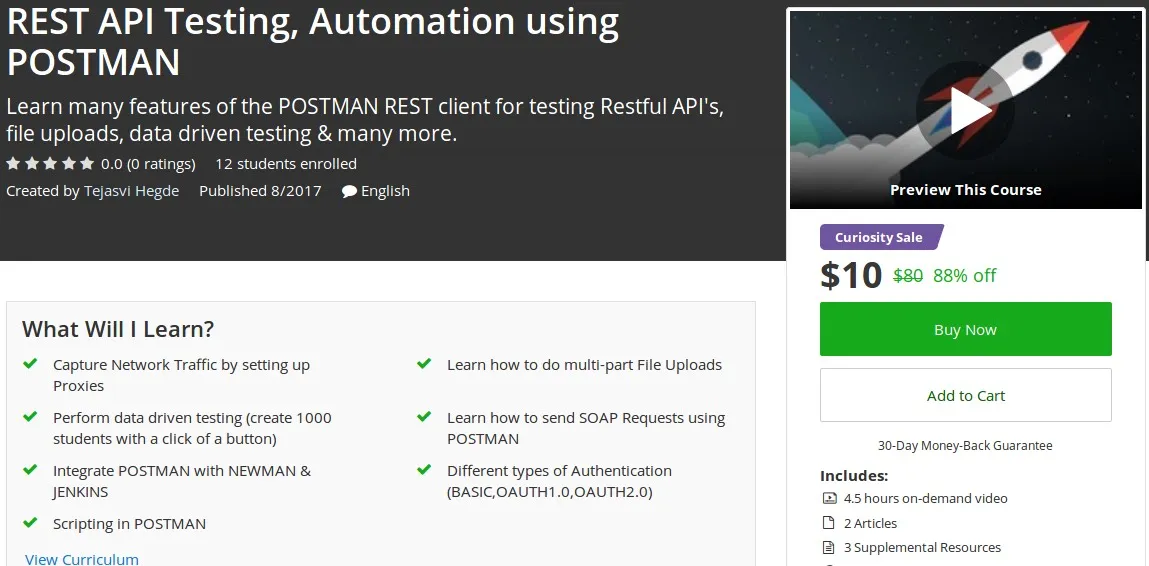
Task: Click the 0.0 (0 ratings) text
Action: pyautogui.click(x=148, y=164)
